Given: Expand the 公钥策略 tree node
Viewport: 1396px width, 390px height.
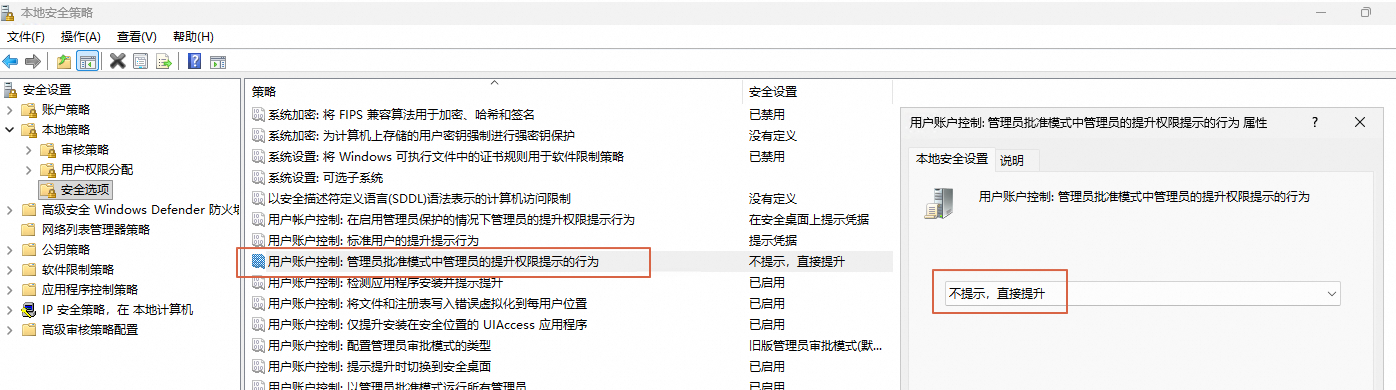Looking at the screenshot, I should tap(11, 249).
